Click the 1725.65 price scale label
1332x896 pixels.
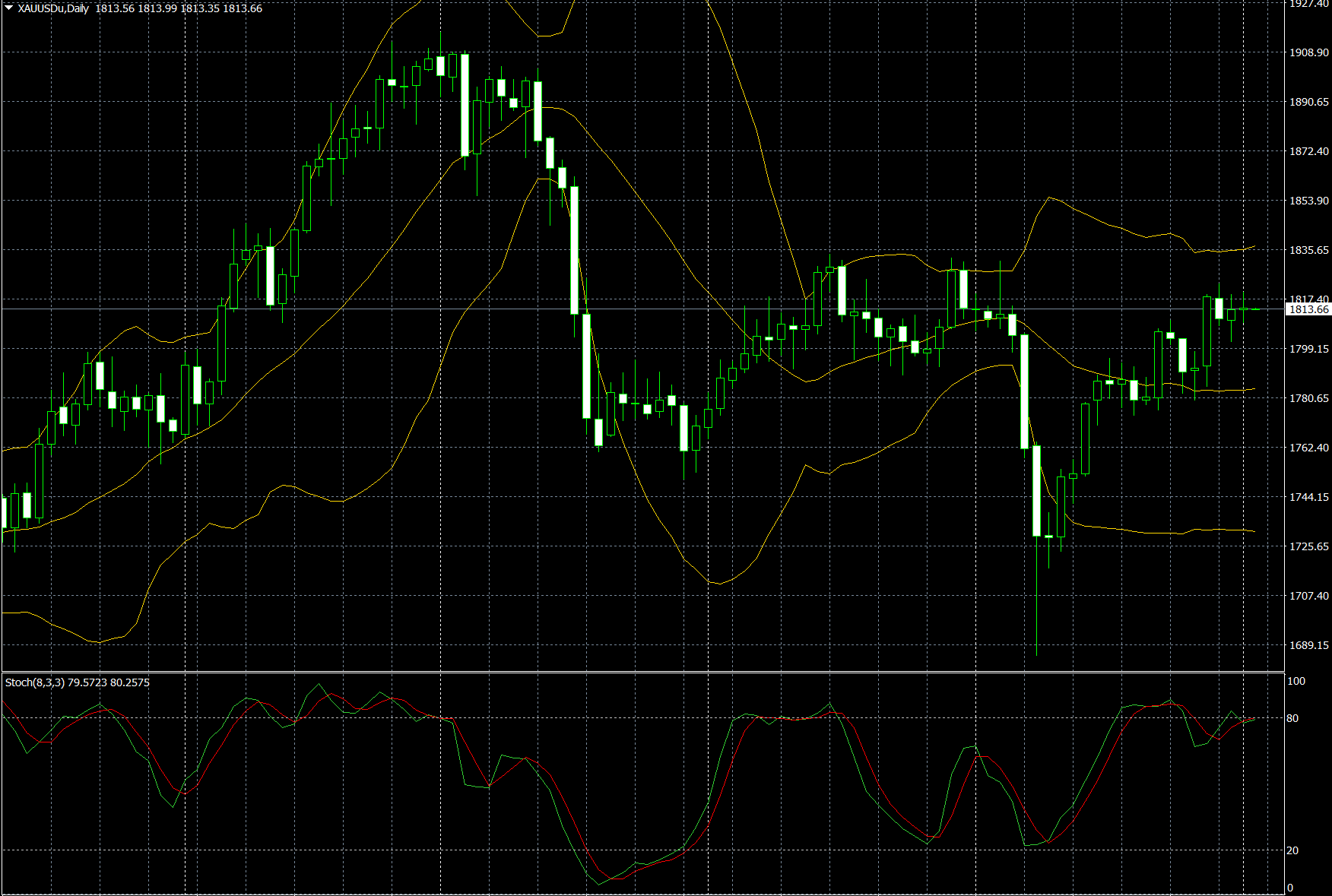click(x=1309, y=546)
